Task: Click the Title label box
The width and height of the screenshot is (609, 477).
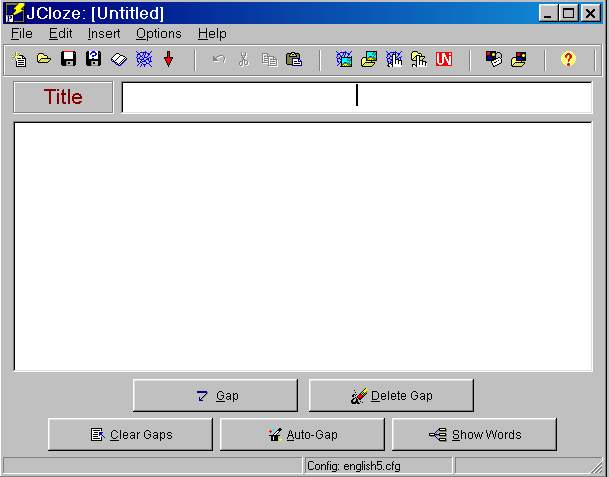Action: pos(63,97)
